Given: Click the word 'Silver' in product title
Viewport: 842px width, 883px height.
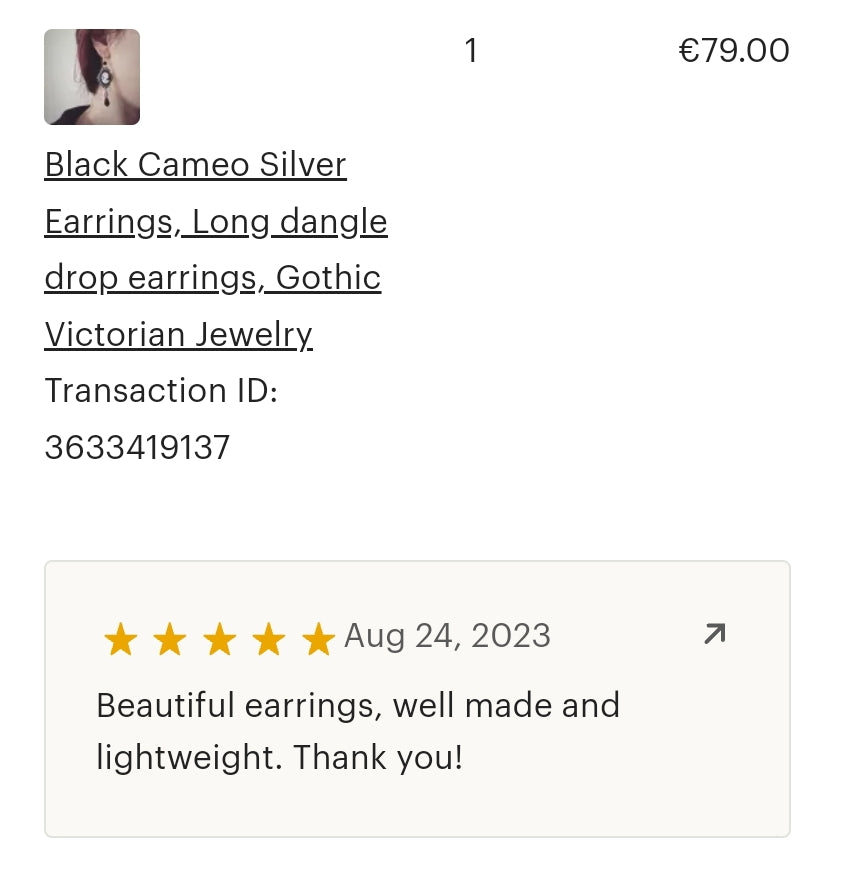Looking at the screenshot, I should click(302, 164).
